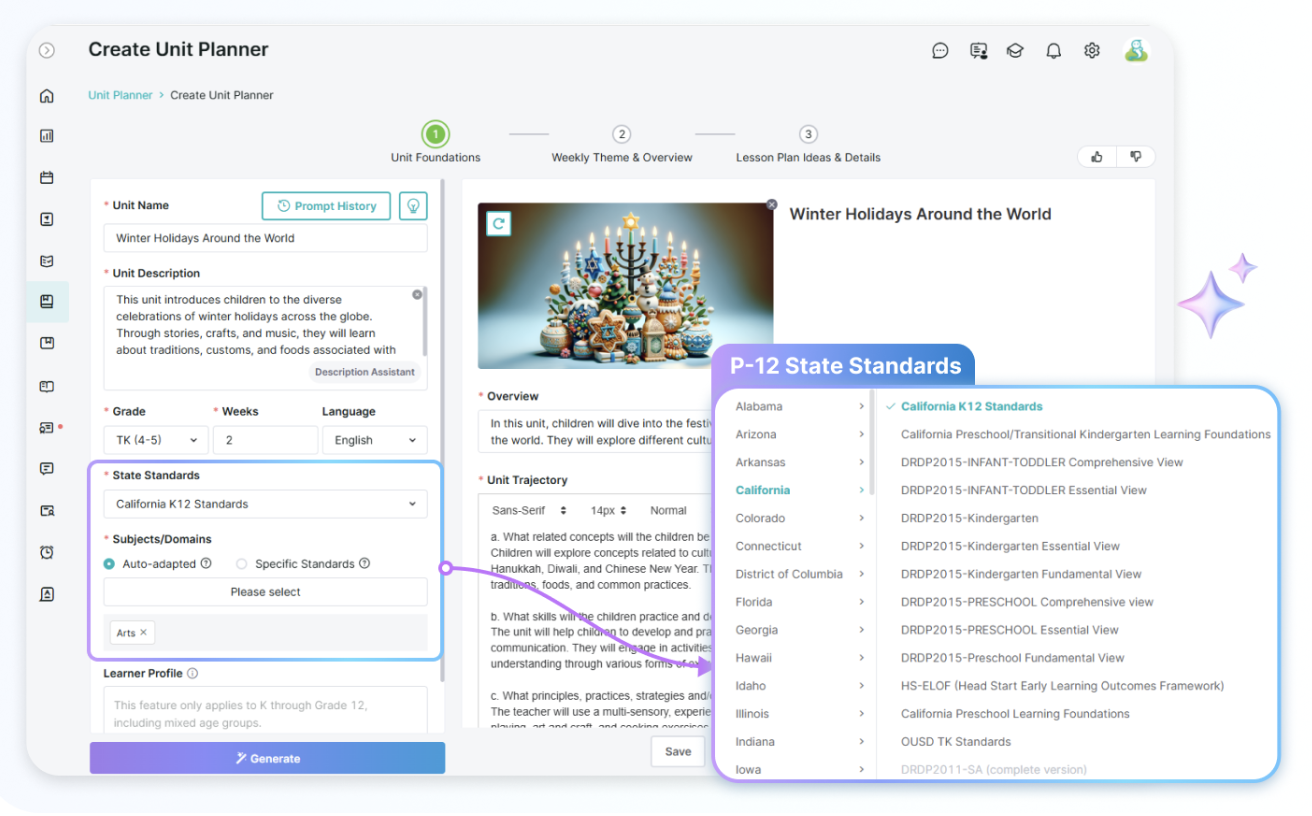Remove the Arts subject tag
This screenshot has height=816, width=1312.
(143, 632)
